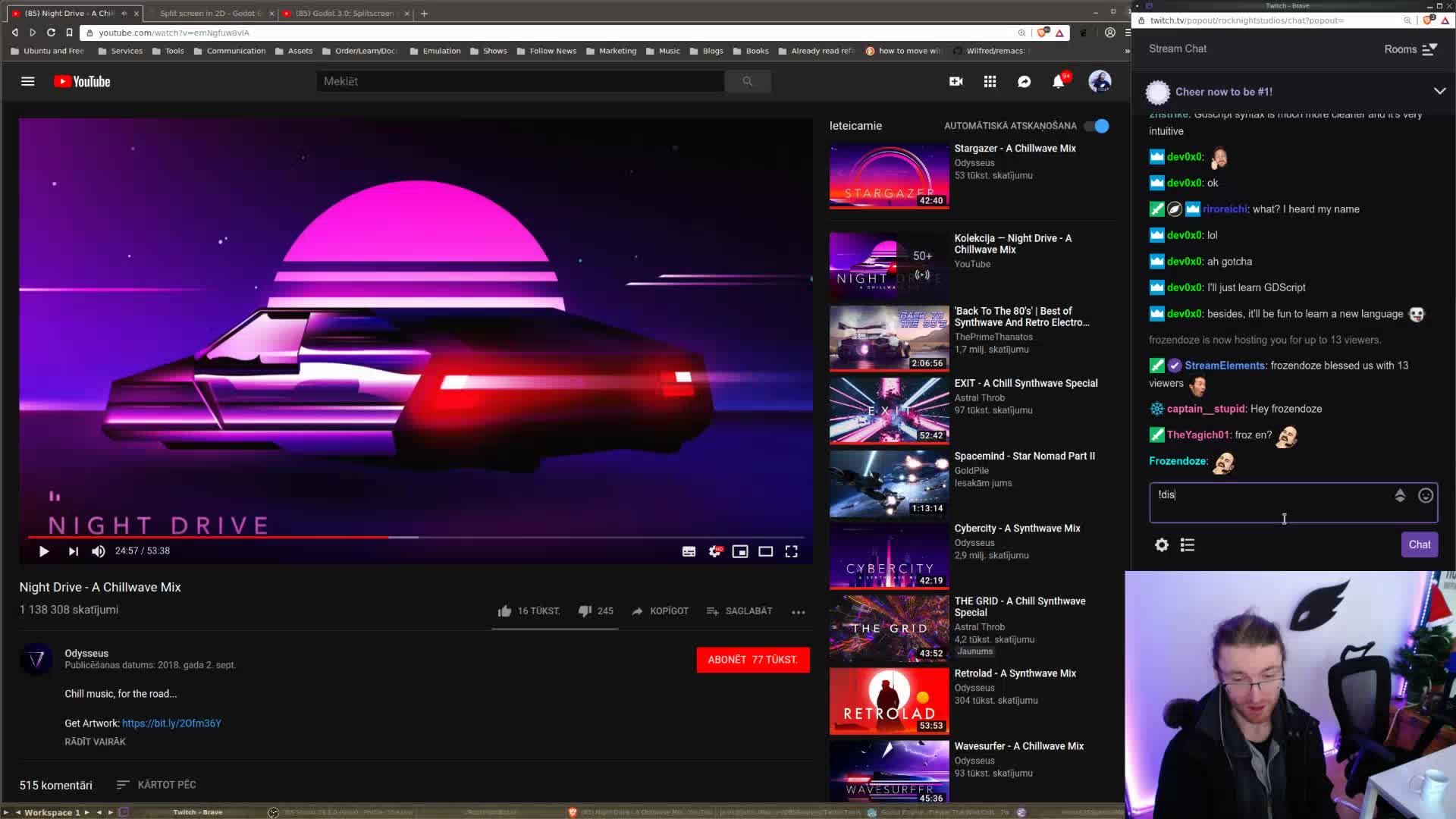Image resolution: width=1456 pixels, height=819 pixels.
Task: Open Twitch chat settings gear
Action: pos(1162,544)
